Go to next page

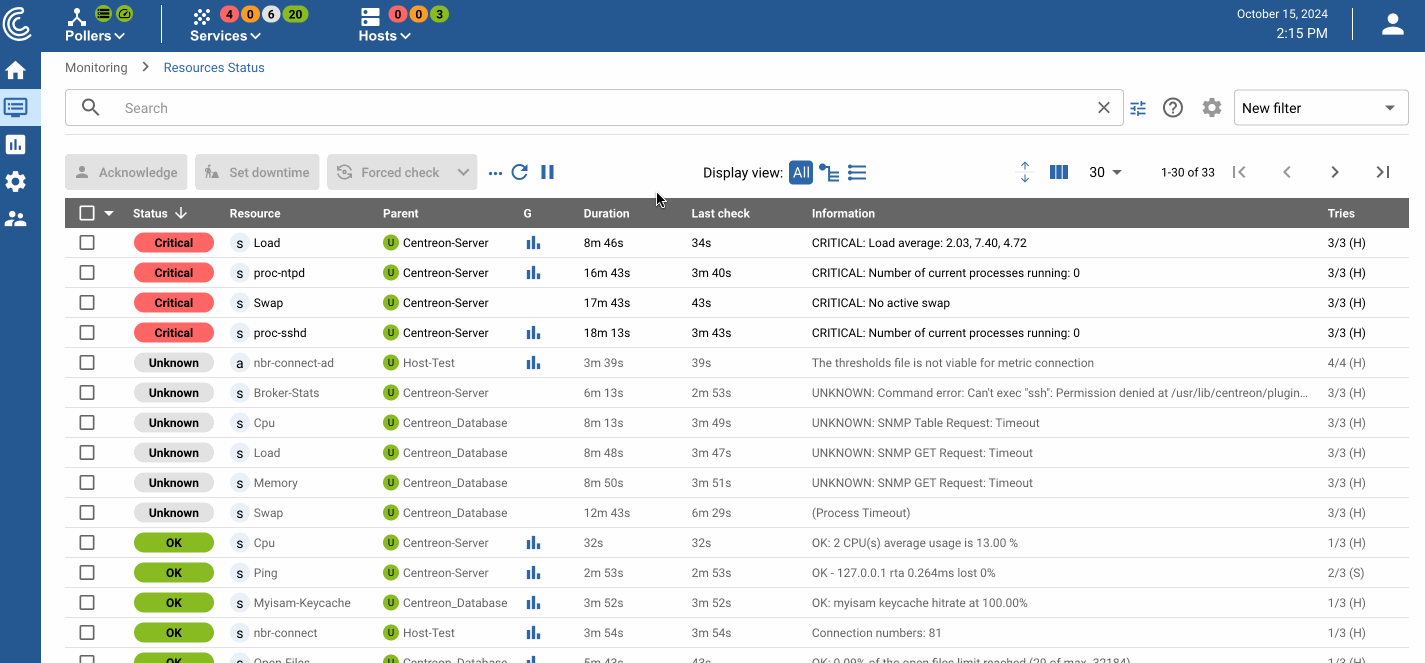coord(1335,172)
